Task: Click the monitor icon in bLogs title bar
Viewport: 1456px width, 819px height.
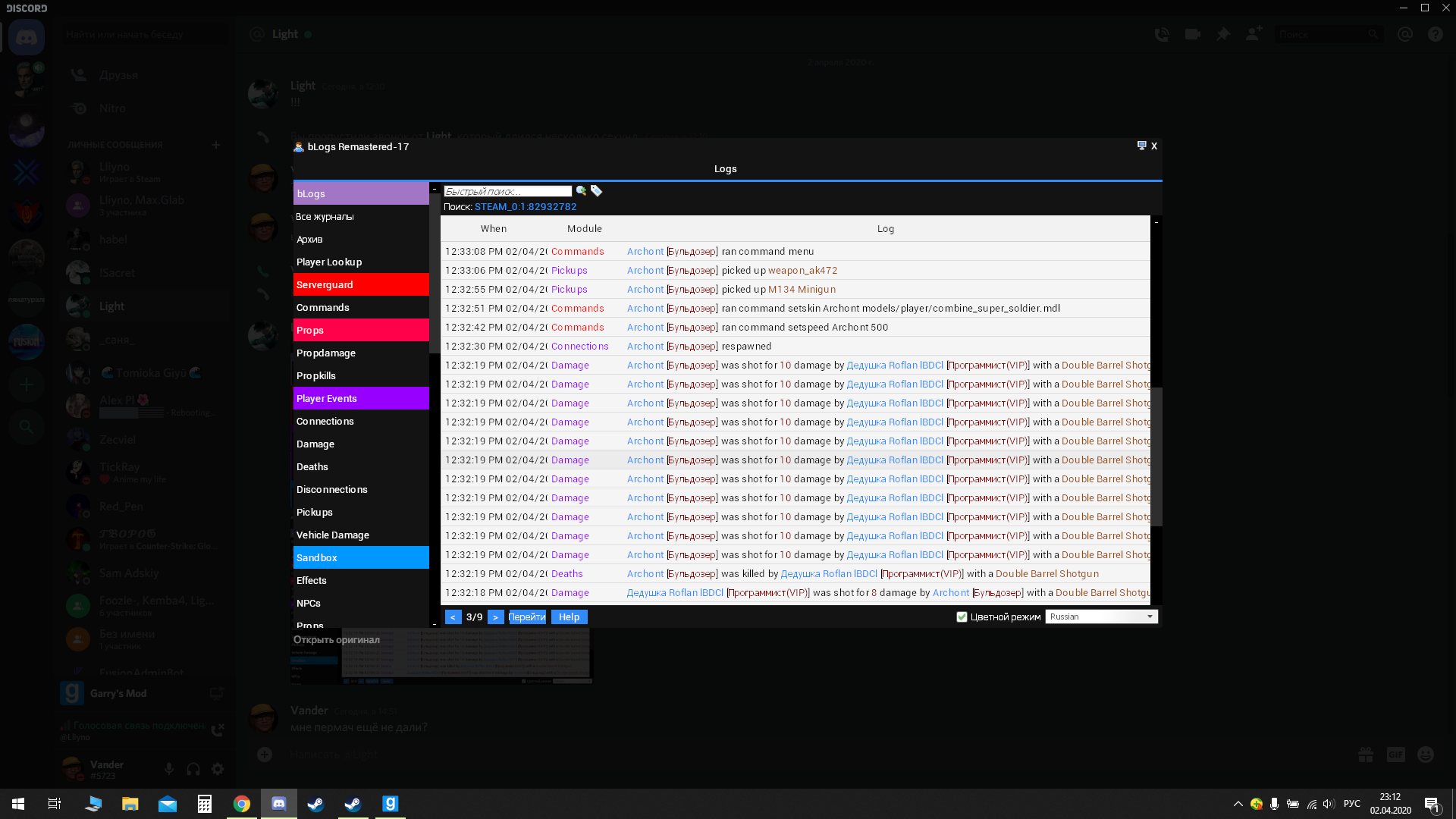Action: 1141,146
